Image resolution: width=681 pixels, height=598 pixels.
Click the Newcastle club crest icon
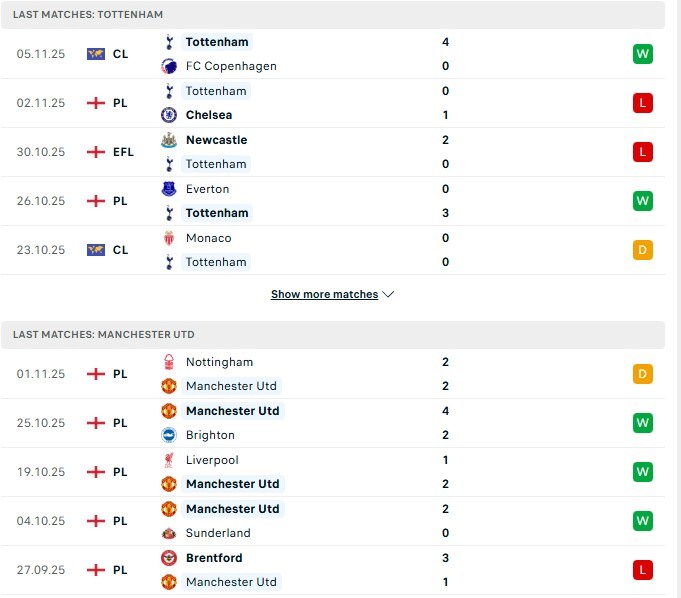coord(168,140)
